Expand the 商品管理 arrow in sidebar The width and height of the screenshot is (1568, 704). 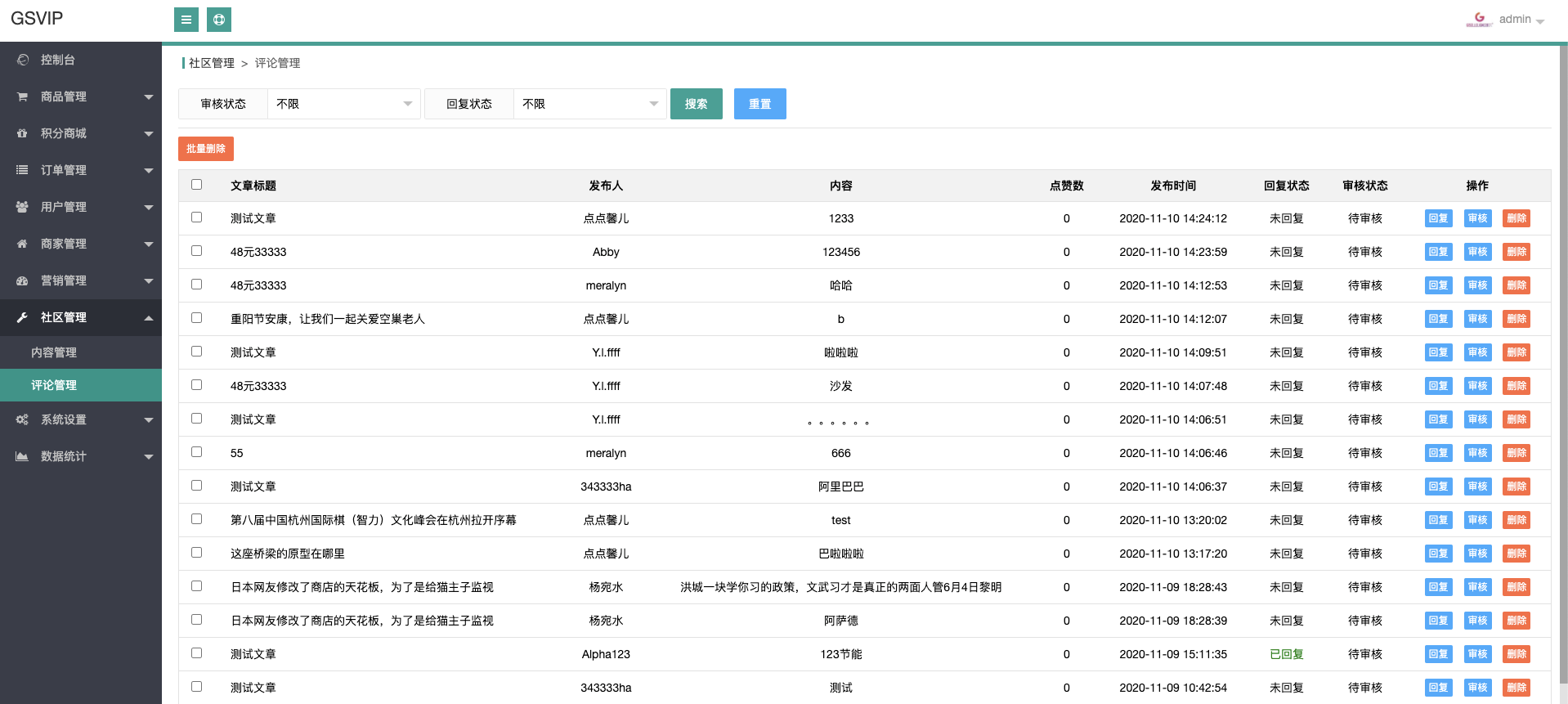(x=149, y=96)
